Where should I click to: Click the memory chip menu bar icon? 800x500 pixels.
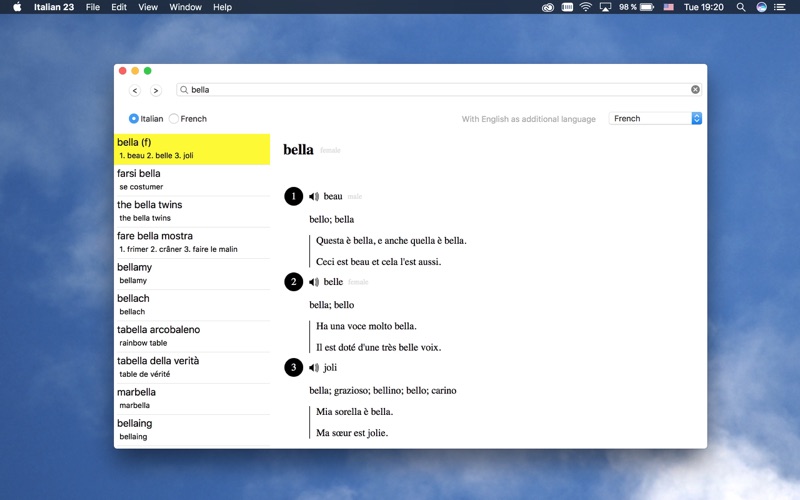pyautogui.click(x=567, y=7)
